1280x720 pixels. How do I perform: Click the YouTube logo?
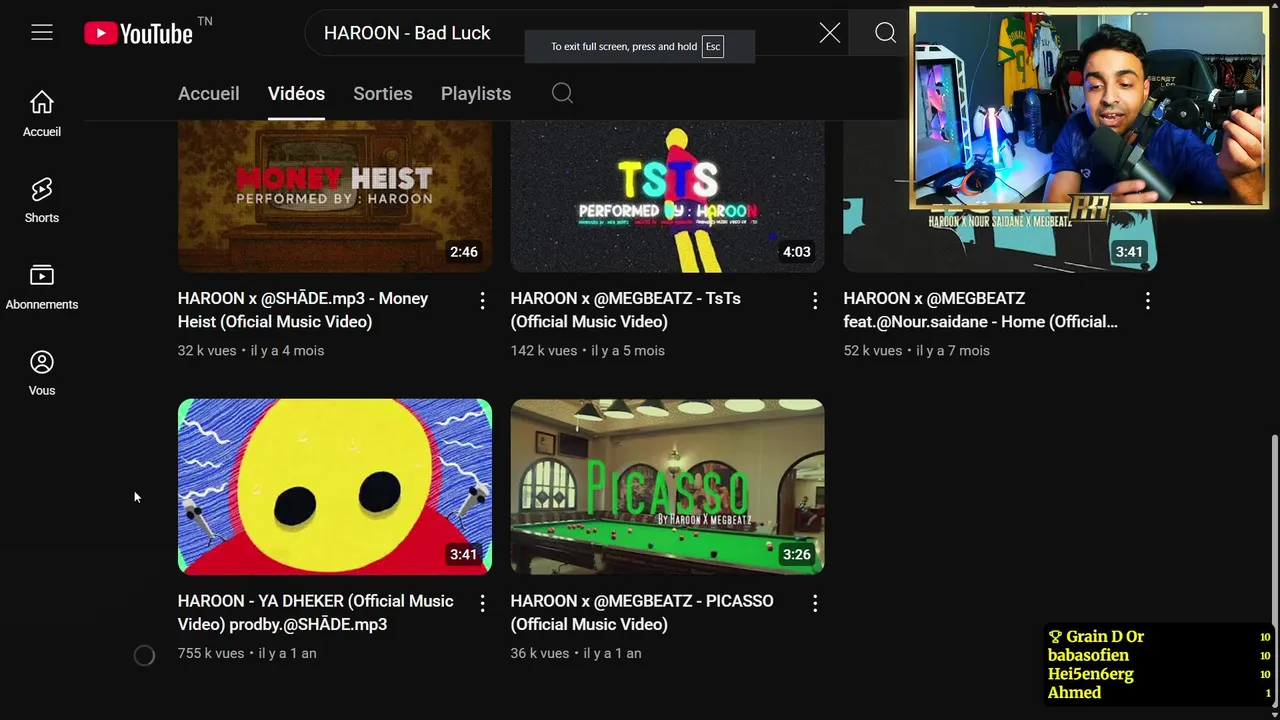[138, 33]
